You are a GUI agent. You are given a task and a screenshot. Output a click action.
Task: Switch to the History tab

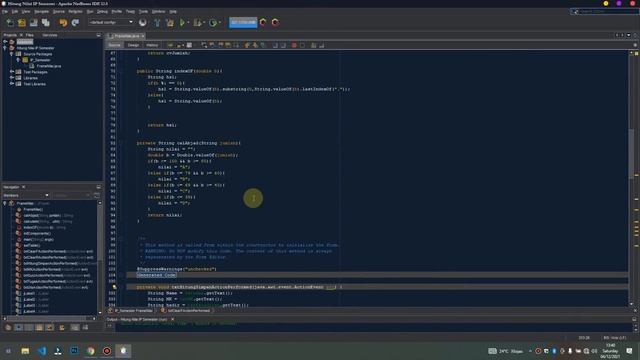coord(152,45)
